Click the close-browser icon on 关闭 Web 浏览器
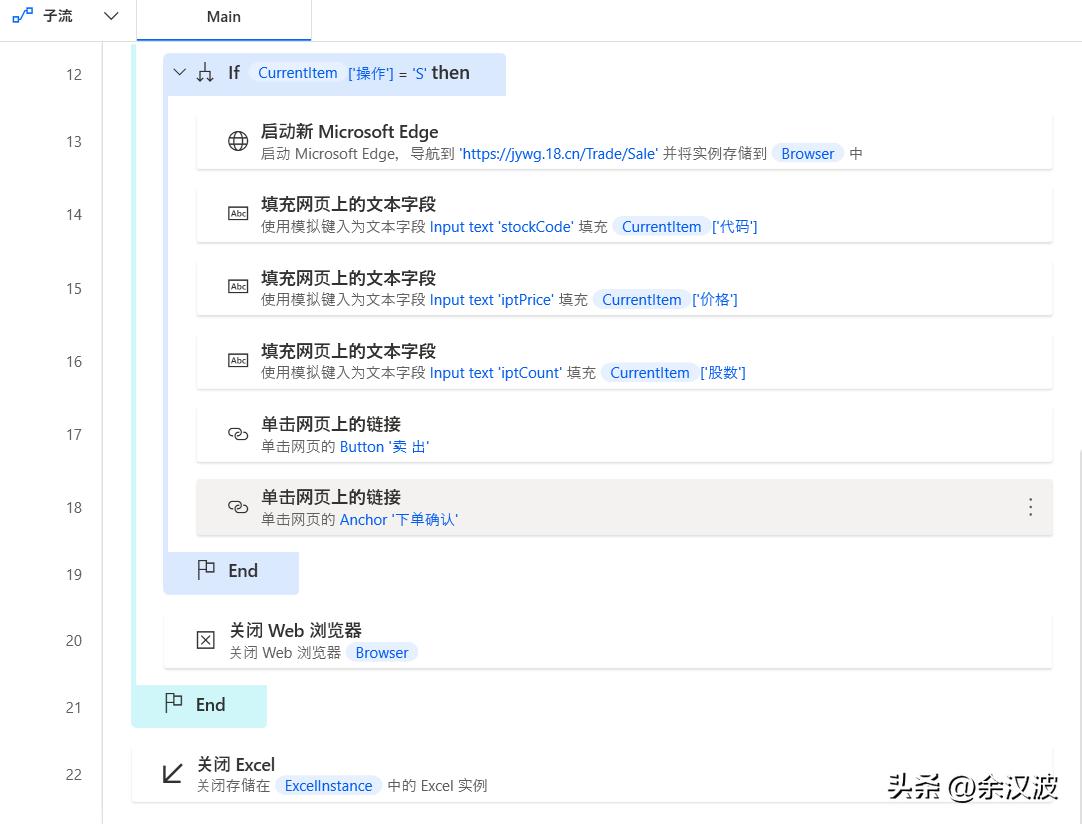This screenshot has height=824, width=1082. pos(205,640)
